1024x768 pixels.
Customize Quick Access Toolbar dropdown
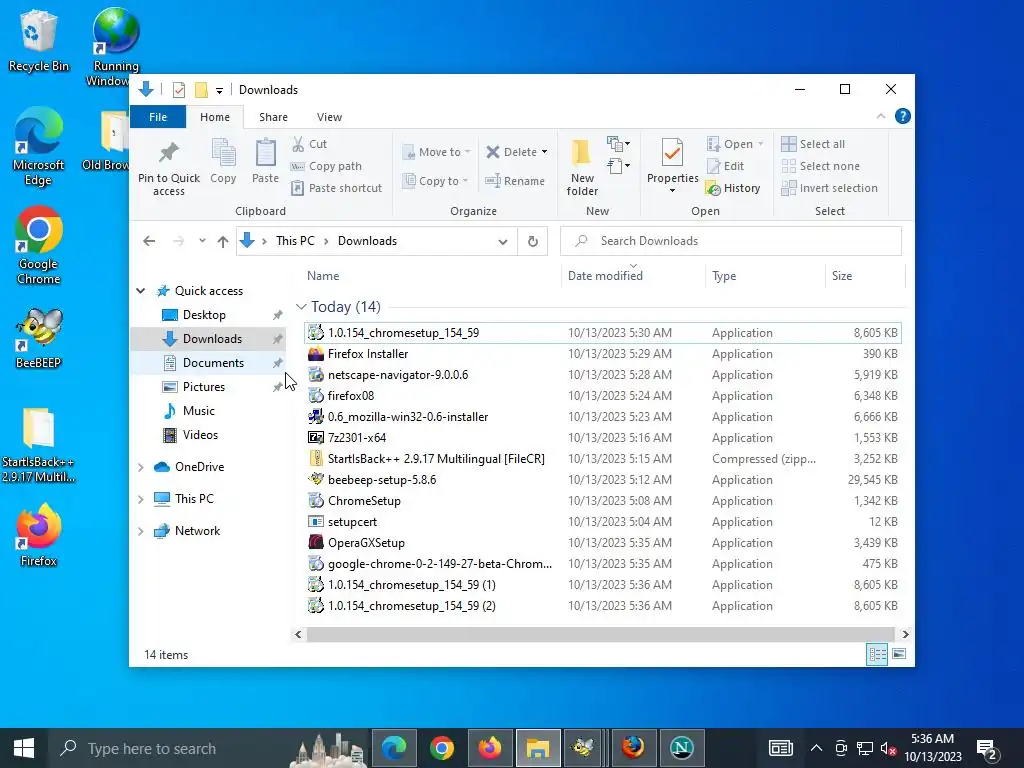219,90
